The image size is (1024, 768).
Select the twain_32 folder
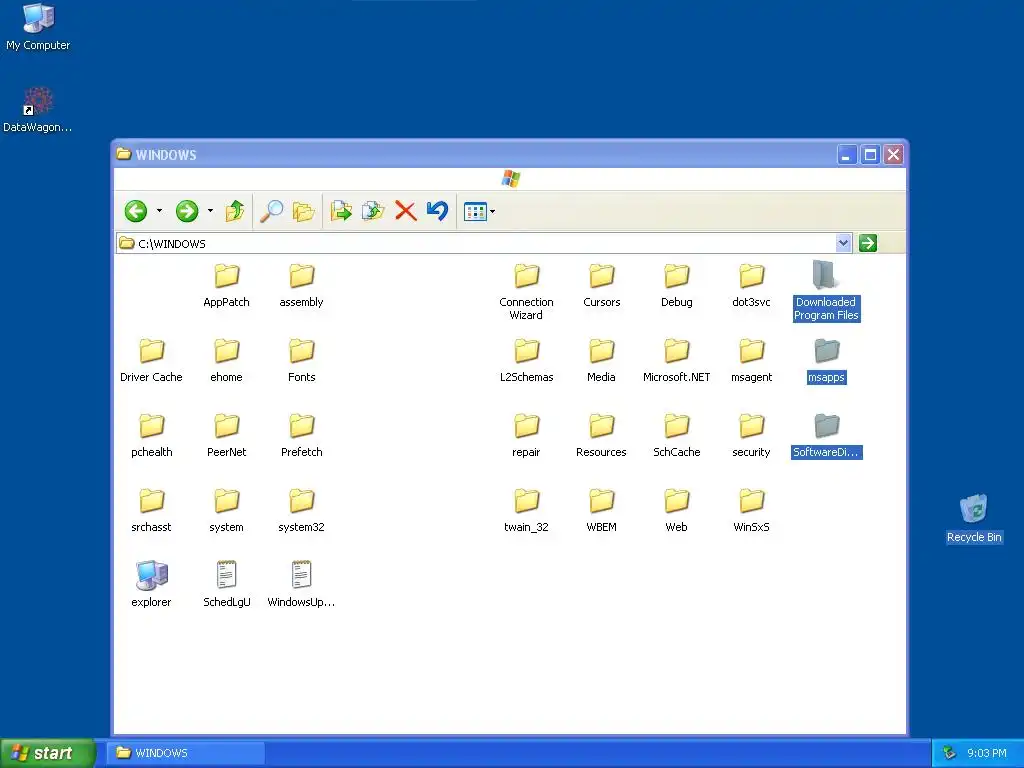[x=526, y=511]
